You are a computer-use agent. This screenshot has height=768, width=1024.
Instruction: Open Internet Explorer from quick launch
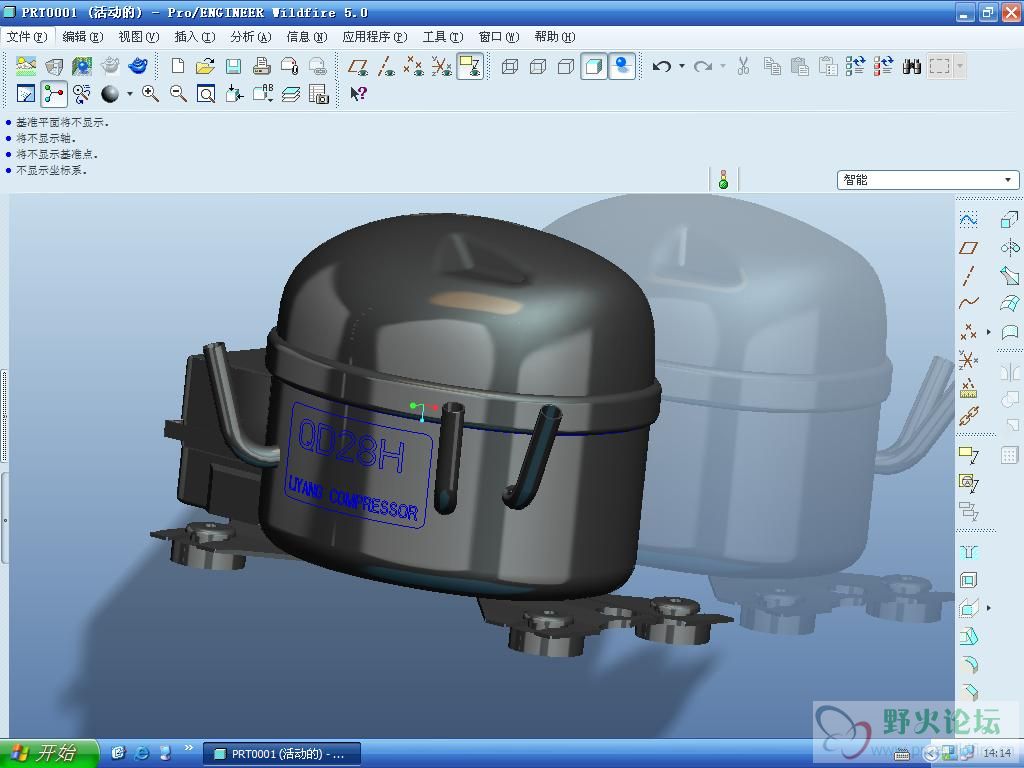click(x=142, y=753)
